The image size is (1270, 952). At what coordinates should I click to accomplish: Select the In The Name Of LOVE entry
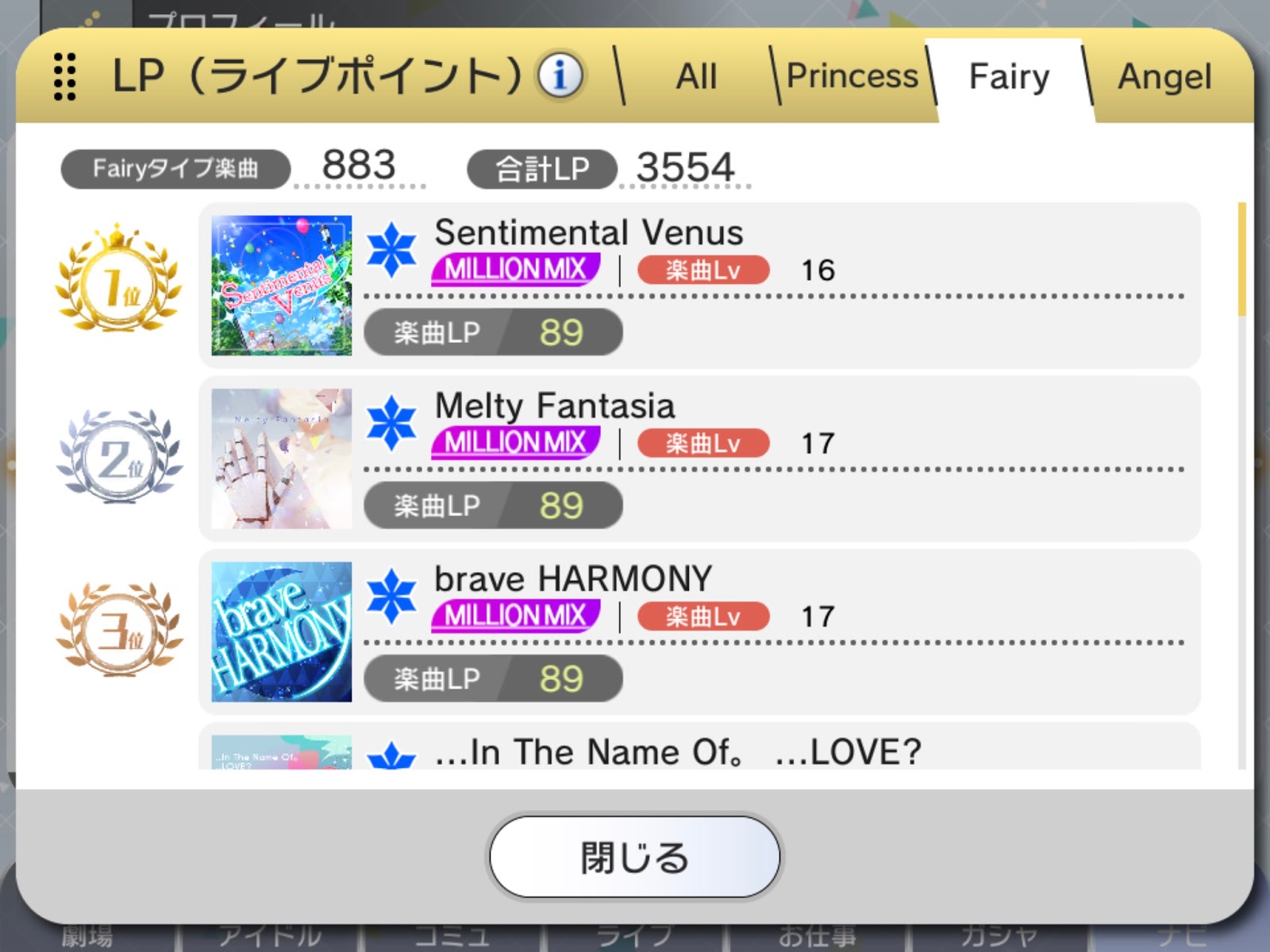pyautogui.click(x=699, y=746)
